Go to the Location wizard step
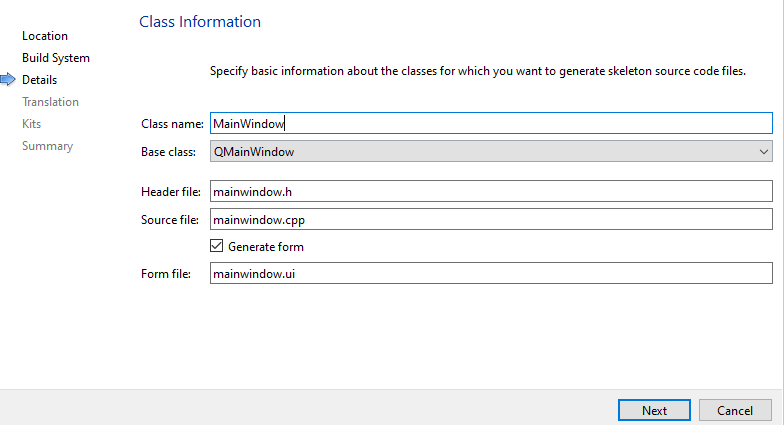Viewport: 784px width, 425px height. (x=45, y=36)
